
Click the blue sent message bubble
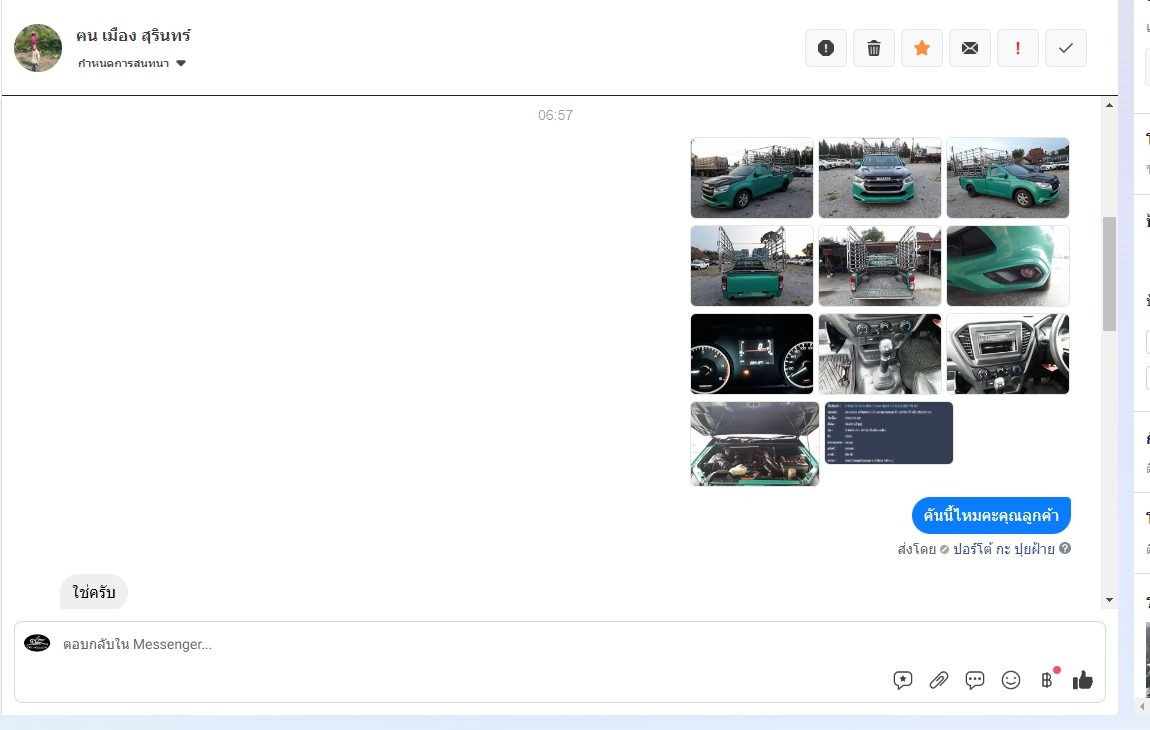[x=991, y=515]
